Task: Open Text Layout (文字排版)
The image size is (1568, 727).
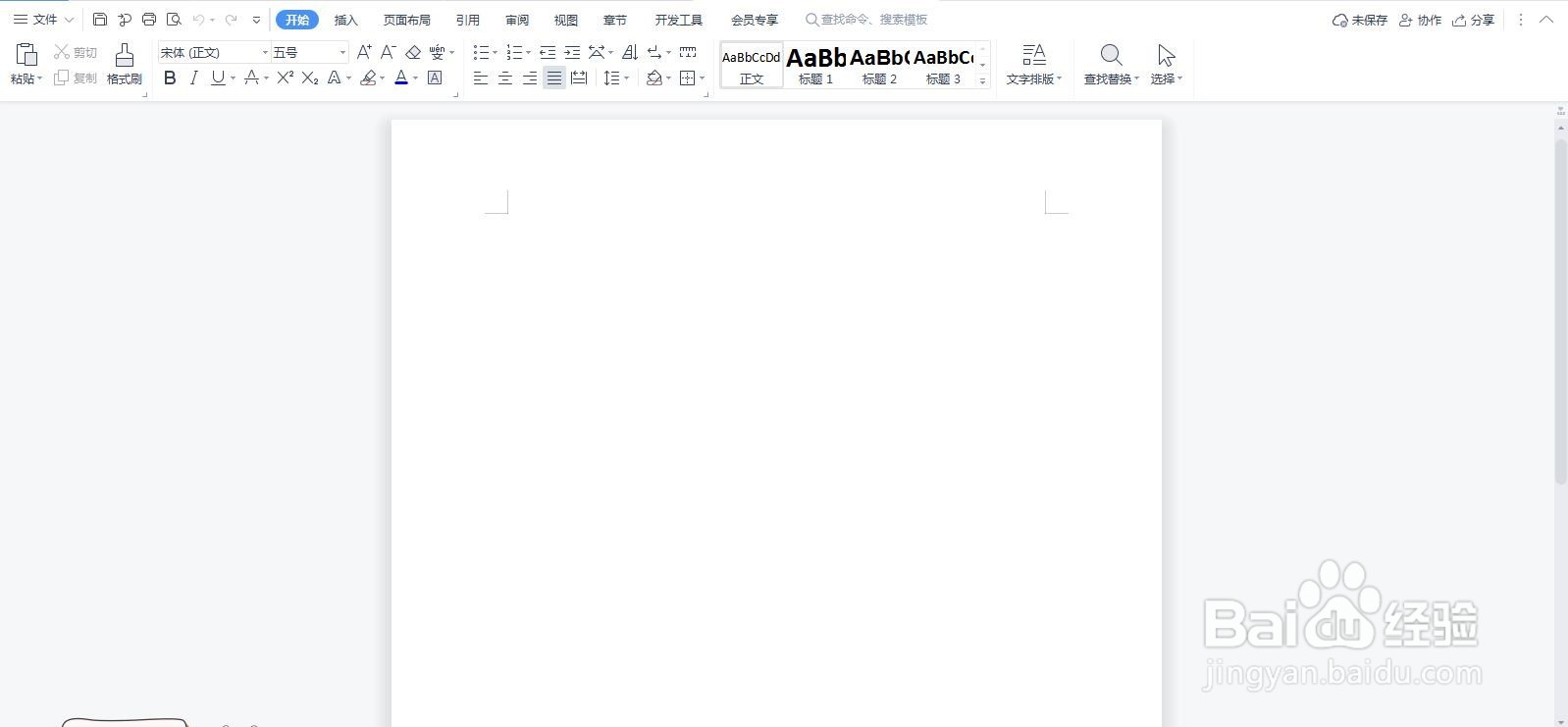Action: [1034, 65]
